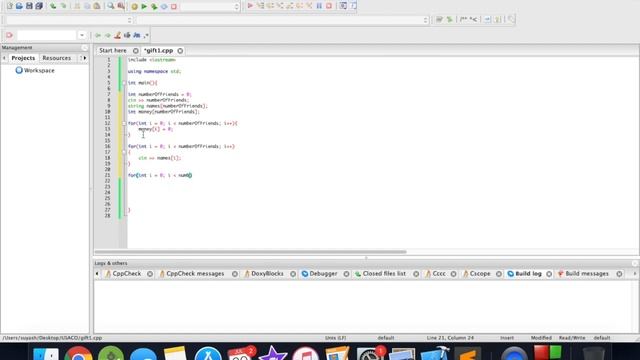Click the Open file icon

19,6
